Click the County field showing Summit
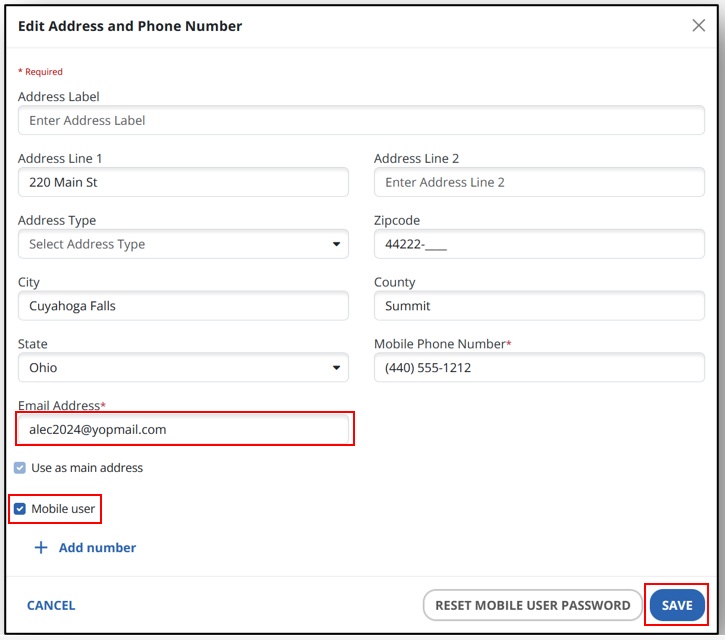 539,306
